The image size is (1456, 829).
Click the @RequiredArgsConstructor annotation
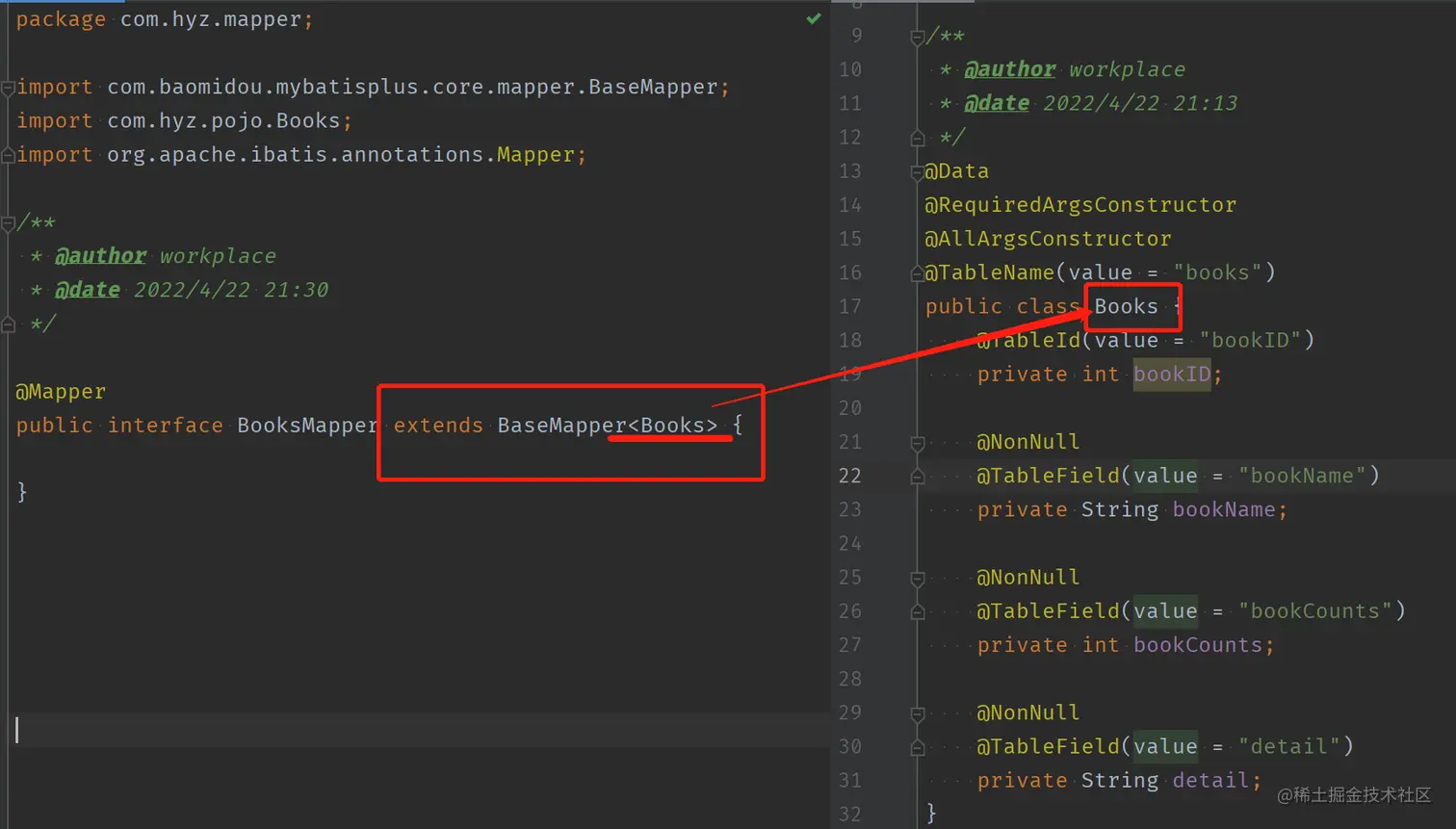1080,205
